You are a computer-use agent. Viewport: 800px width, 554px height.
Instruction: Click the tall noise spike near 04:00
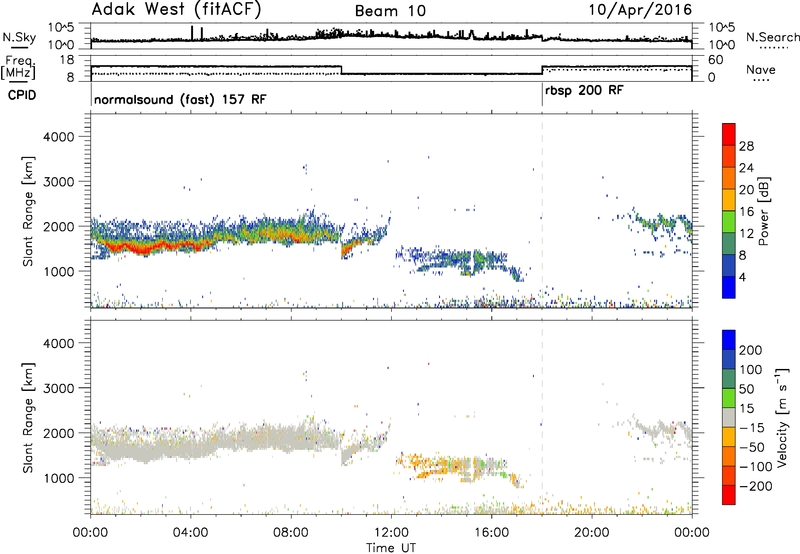point(192,32)
